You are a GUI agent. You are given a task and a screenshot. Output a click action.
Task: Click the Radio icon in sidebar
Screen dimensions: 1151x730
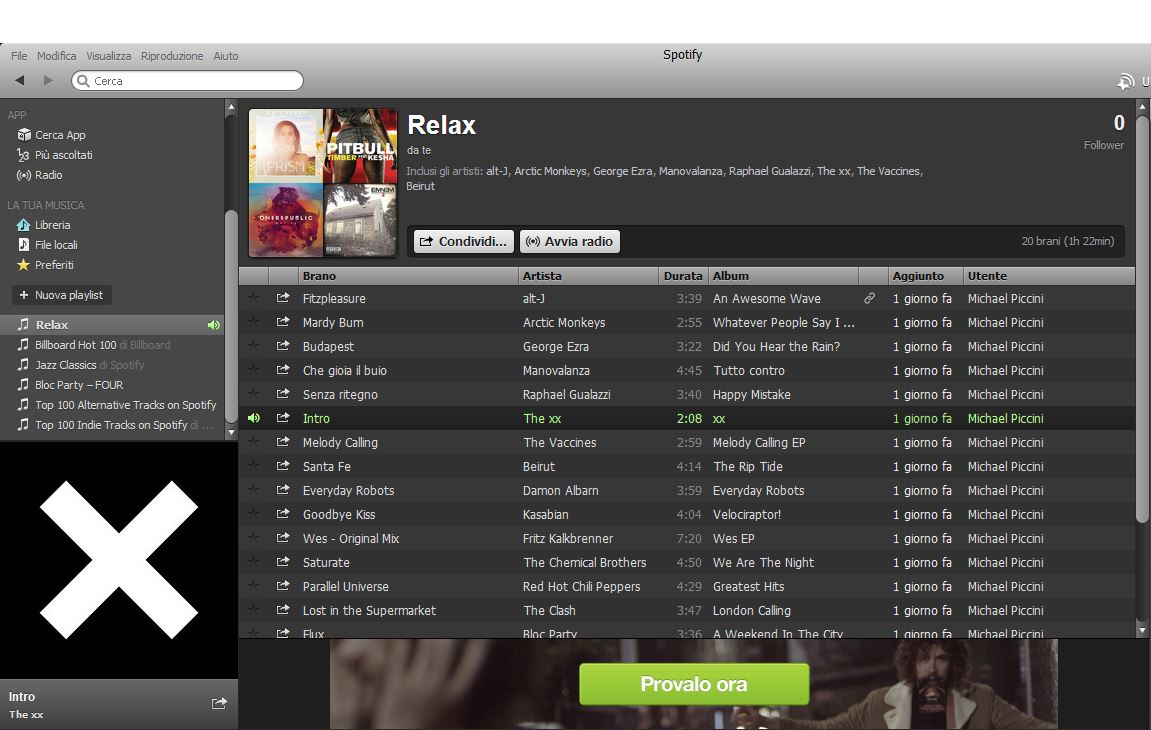[x=23, y=175]
